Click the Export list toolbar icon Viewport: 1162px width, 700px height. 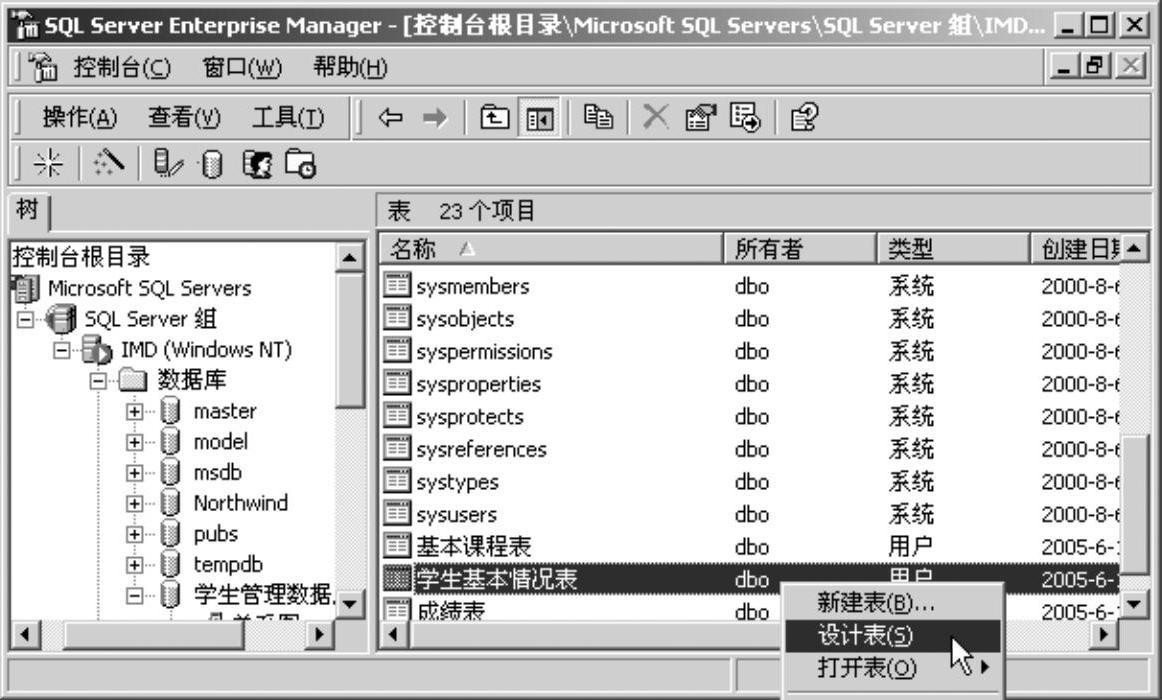745,117
